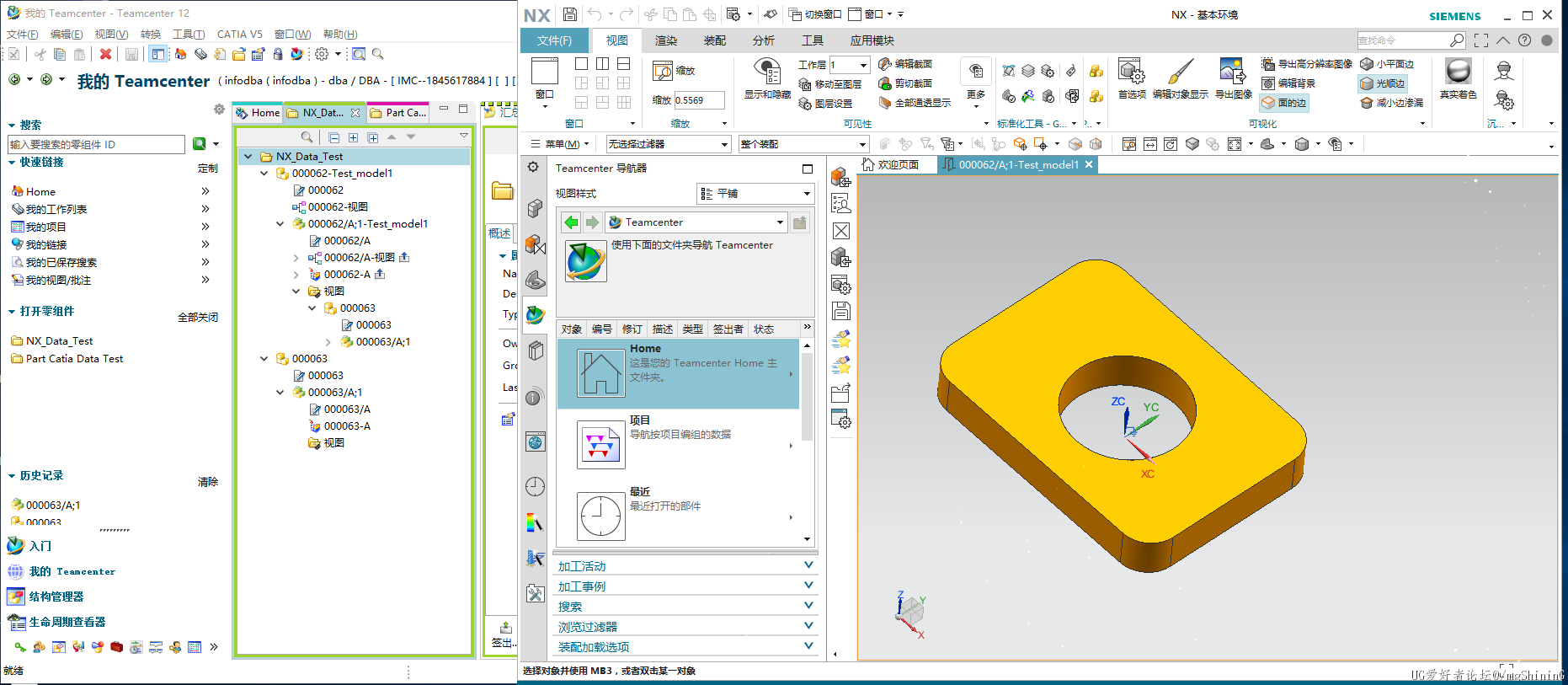Open 视图样式 平铺 dropdown
The width and height of the screenshot is (1568, 685).
coord(755,194)
